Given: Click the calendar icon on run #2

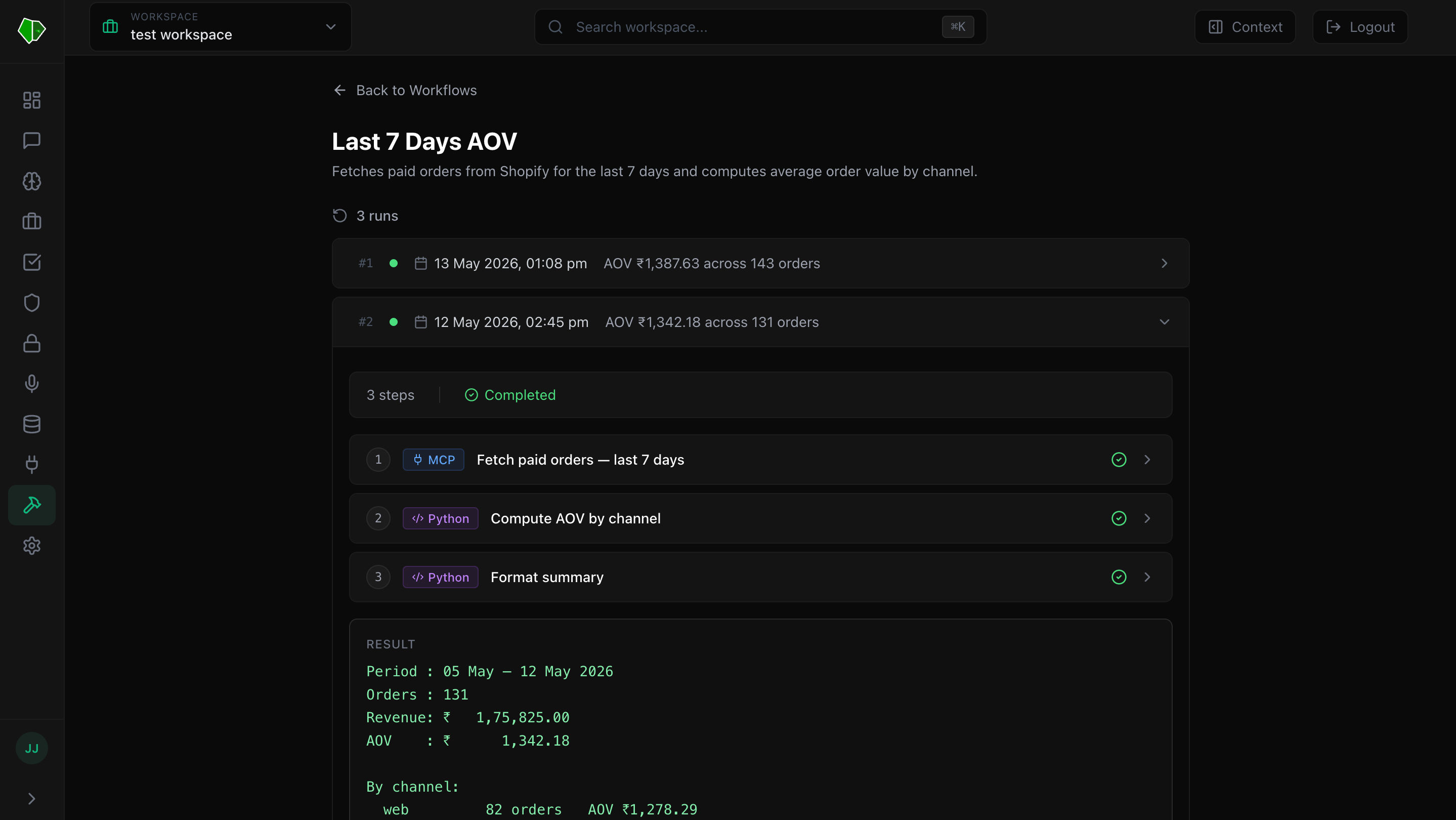Looking at the screenshot, I should [x=420, y=322].
